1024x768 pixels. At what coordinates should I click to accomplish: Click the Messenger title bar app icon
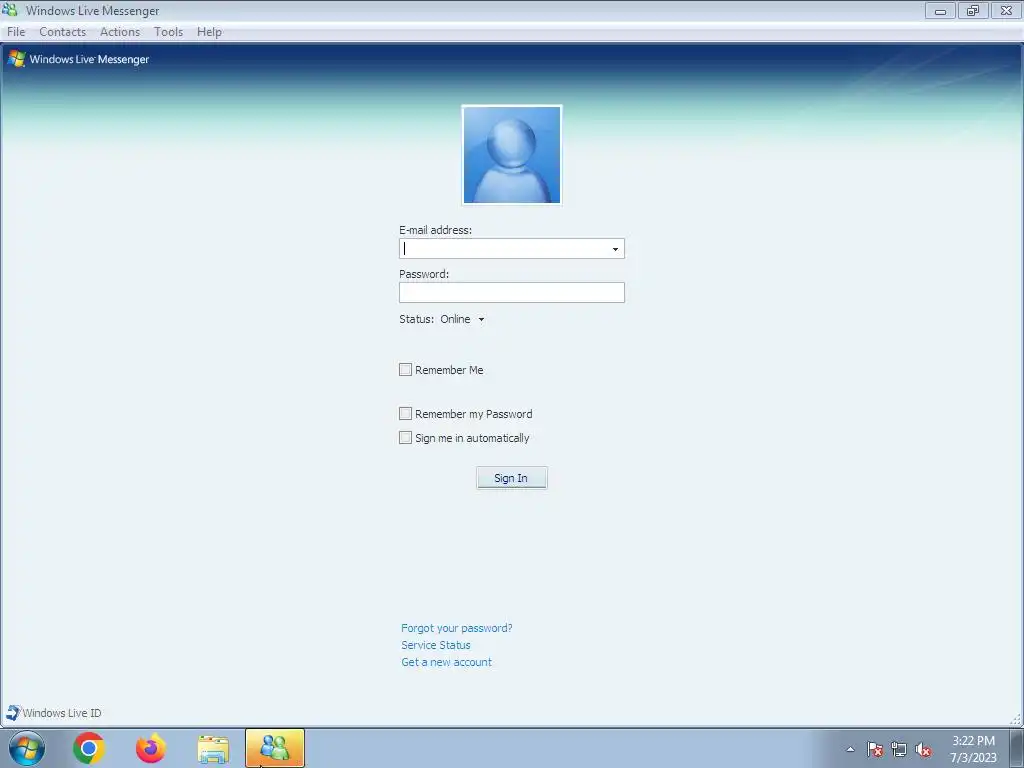coord(10,10)
